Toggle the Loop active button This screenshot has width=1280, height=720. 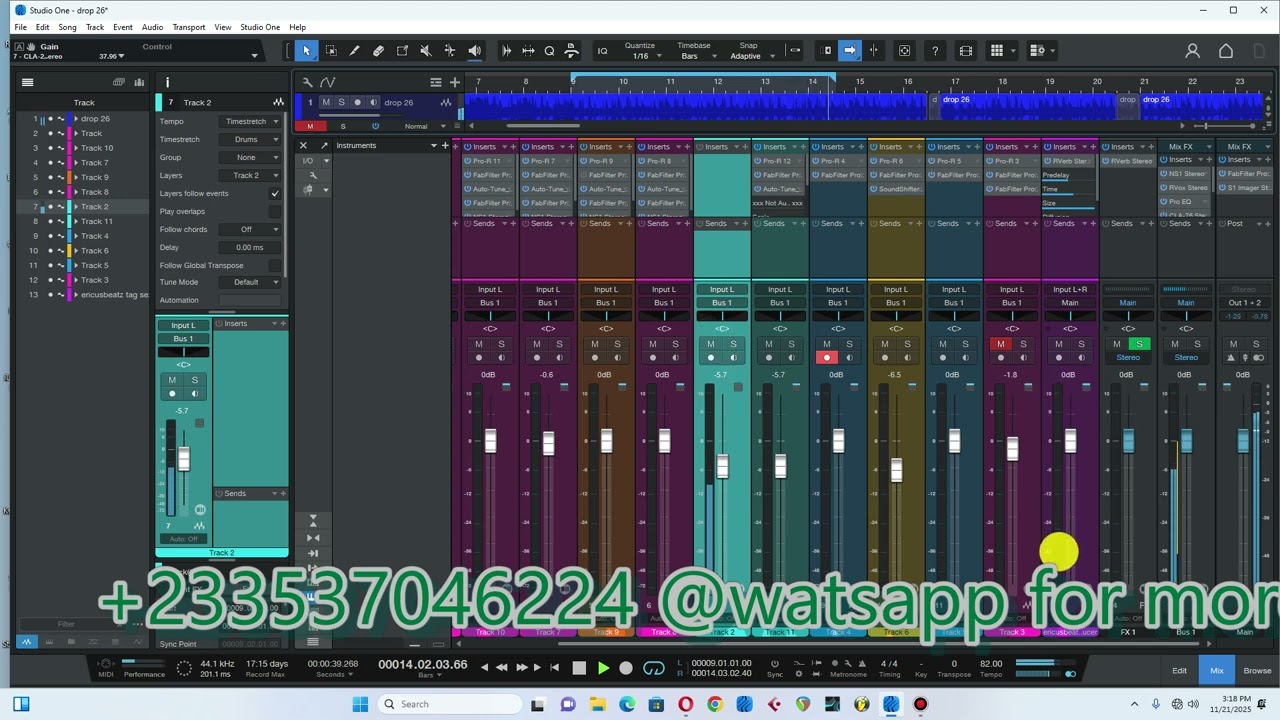[654, 668]
